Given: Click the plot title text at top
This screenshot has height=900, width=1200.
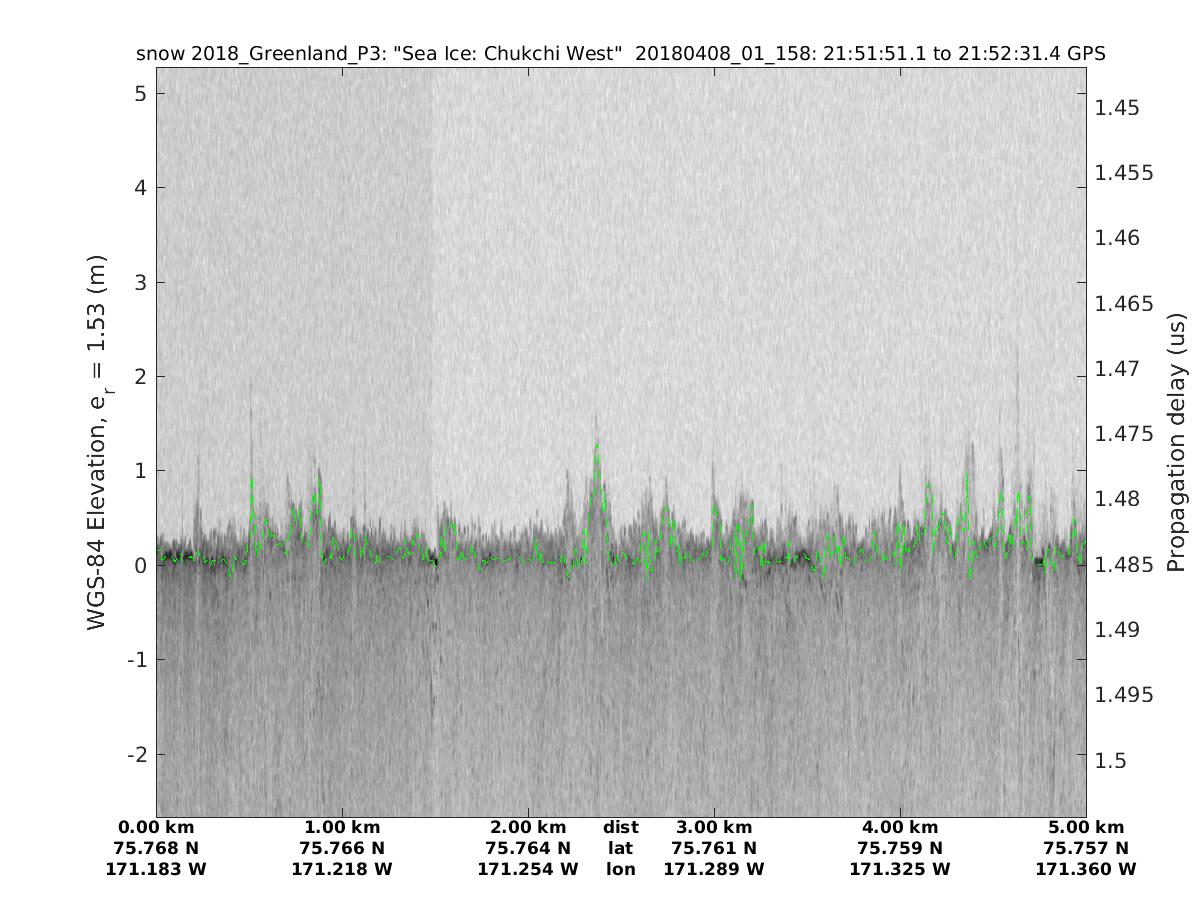Looking at the screenshot, I should pyautogui.click(x=620, y=54).
